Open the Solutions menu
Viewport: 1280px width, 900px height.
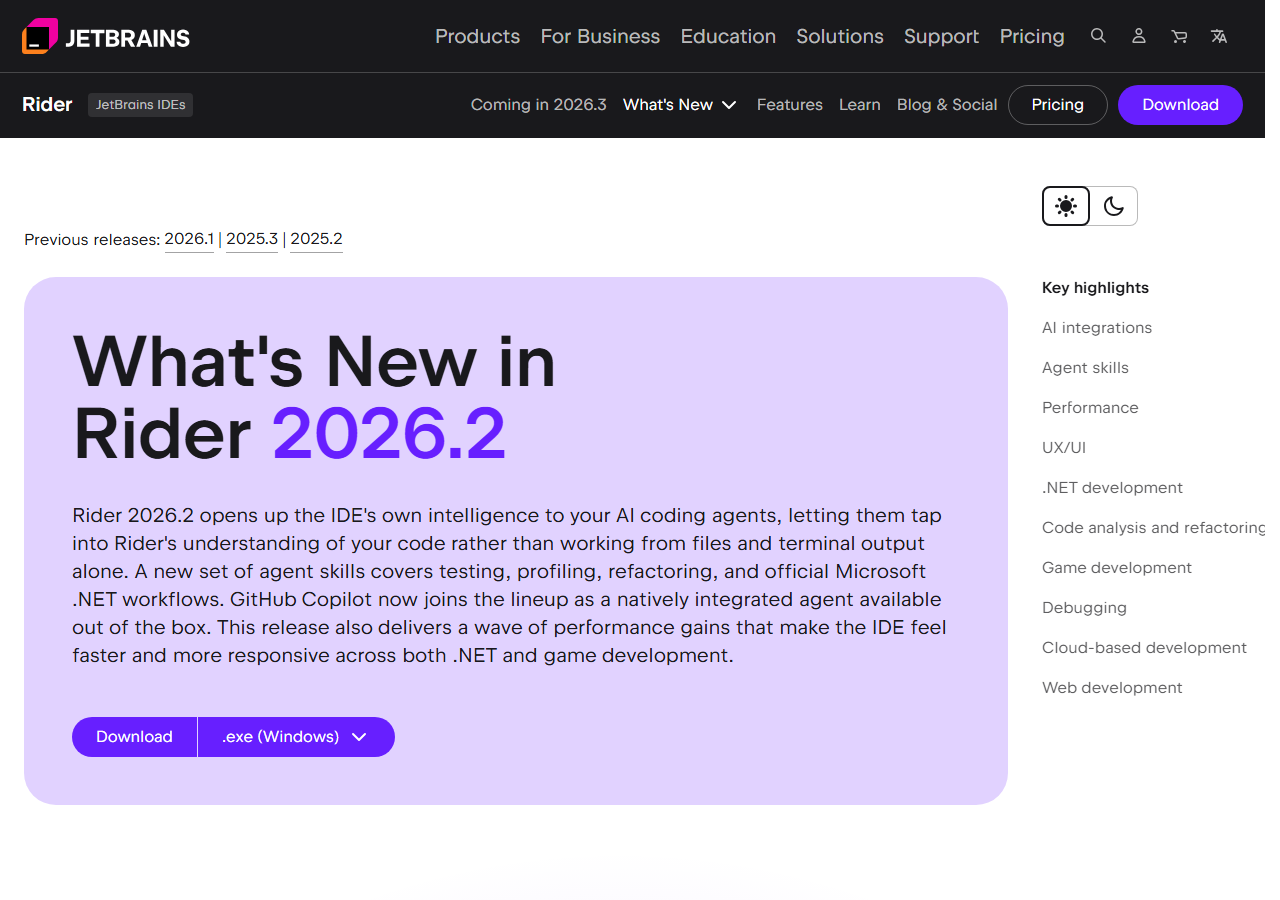pyautogui.click(x=840, y=37)
